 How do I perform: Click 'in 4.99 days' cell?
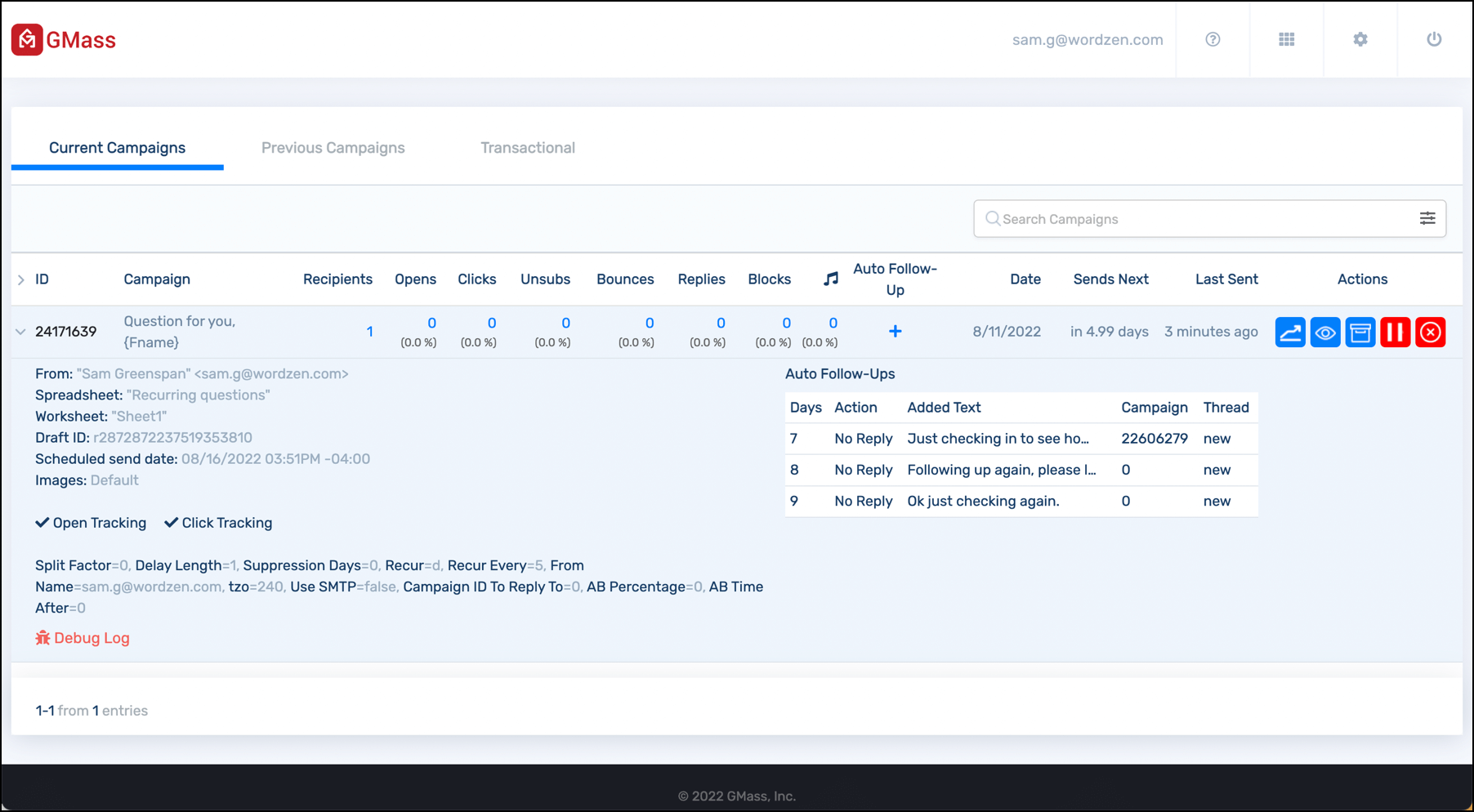pyautogui.click(x=1110, y=332)
